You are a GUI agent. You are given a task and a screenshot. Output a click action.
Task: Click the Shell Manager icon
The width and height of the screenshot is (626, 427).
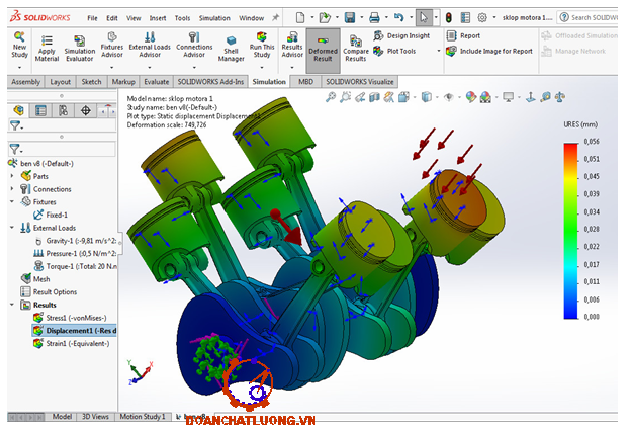pos(231,46)
